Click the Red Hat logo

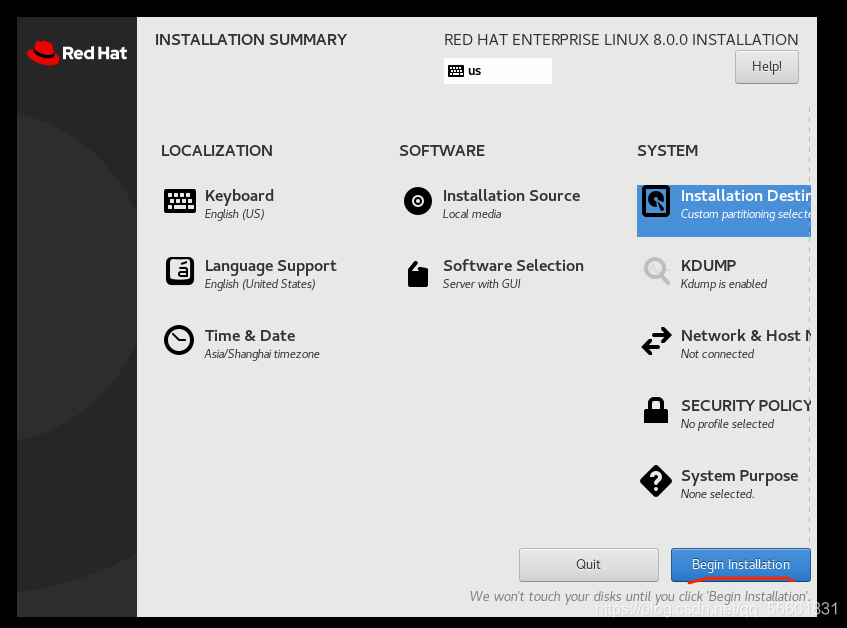point(77,53)
